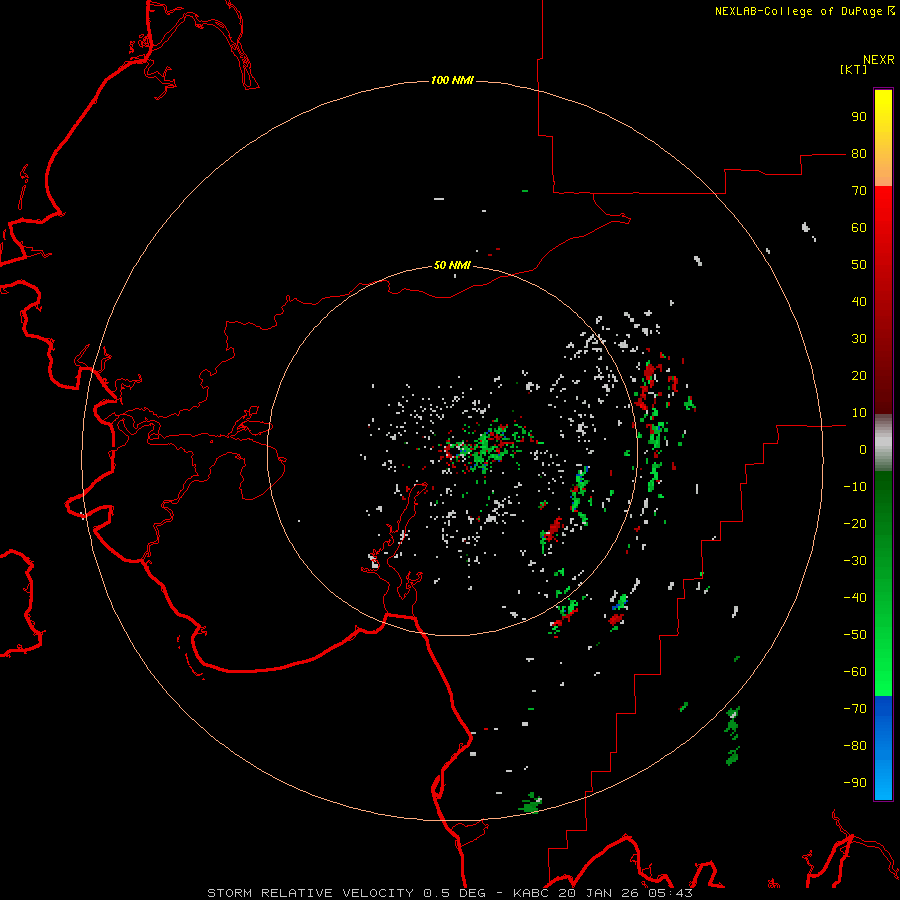The width and height of the screenshot is (900, 900).
Task: Click the 70 value on the color scale
Action: [x=859, y=191]
